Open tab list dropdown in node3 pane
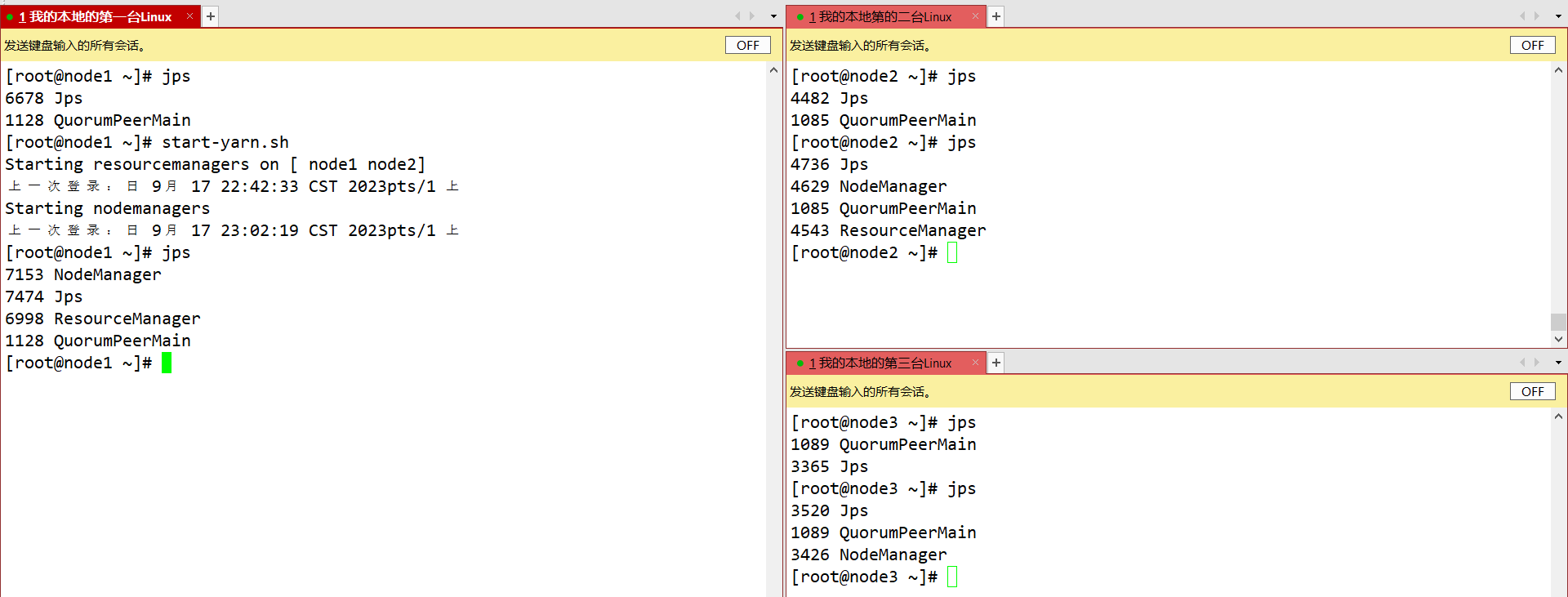 1558,363
